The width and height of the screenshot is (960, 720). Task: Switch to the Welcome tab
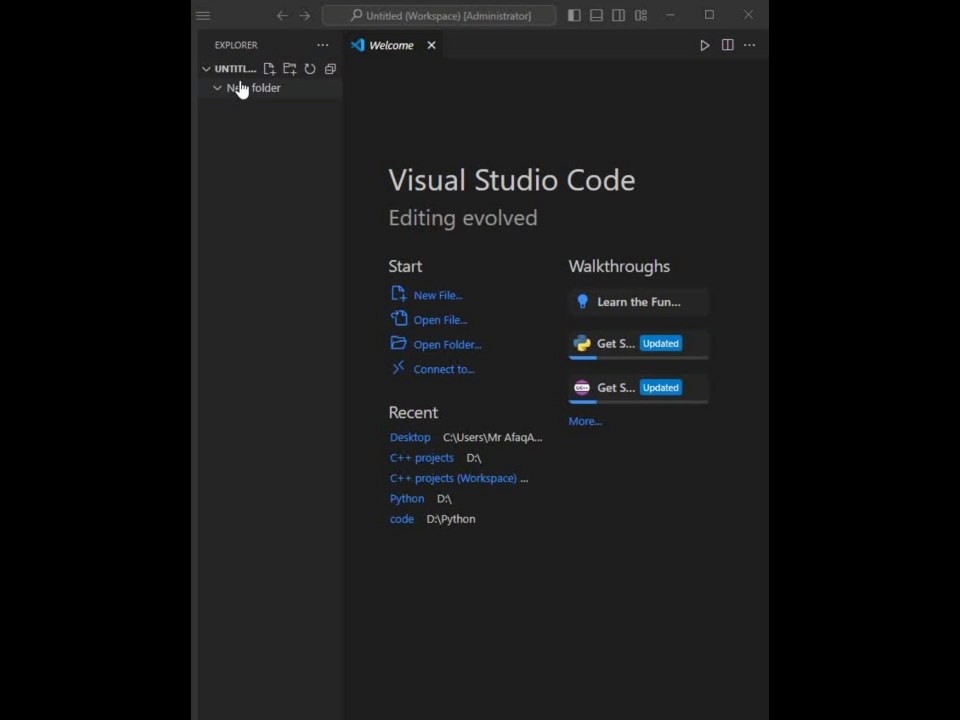point(391,45)
